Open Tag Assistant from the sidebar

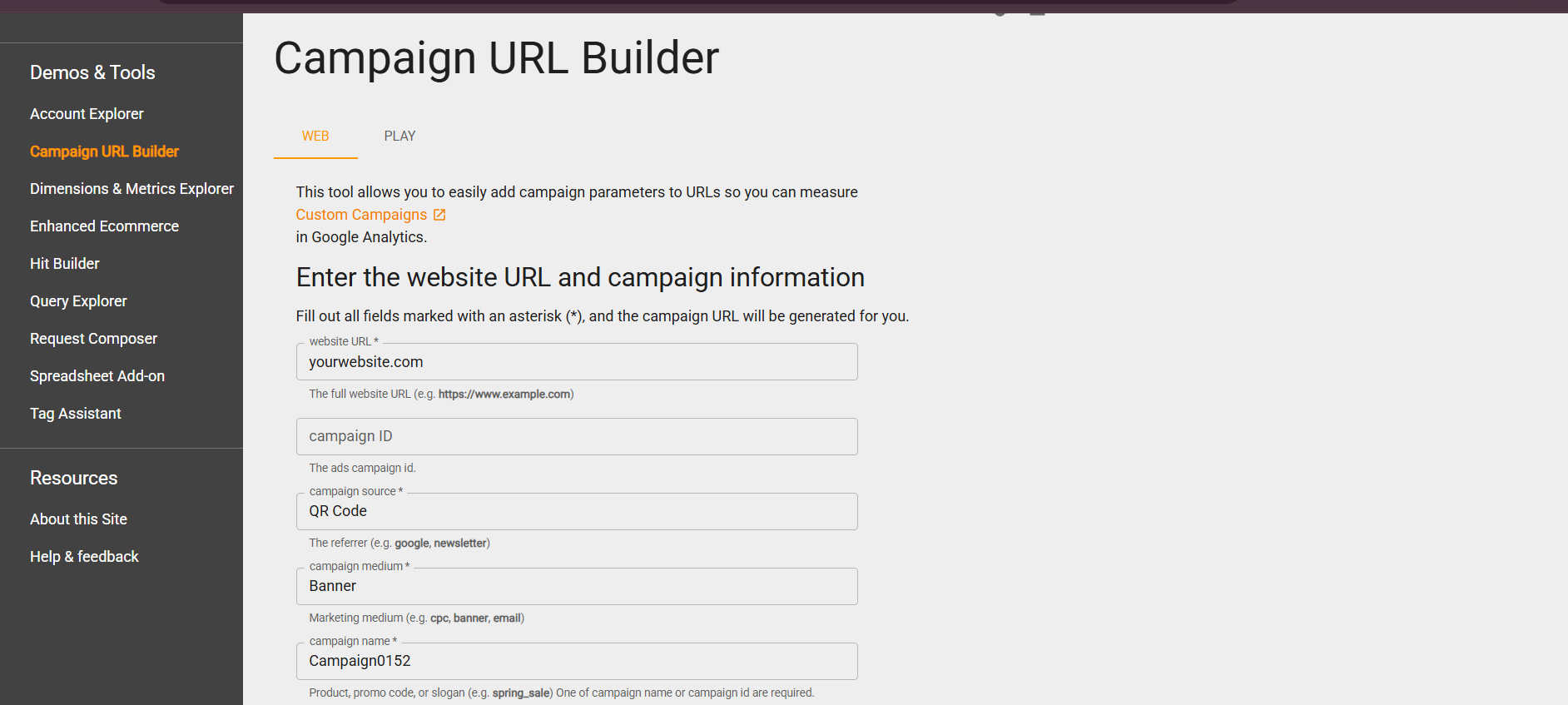coord(75,413)
